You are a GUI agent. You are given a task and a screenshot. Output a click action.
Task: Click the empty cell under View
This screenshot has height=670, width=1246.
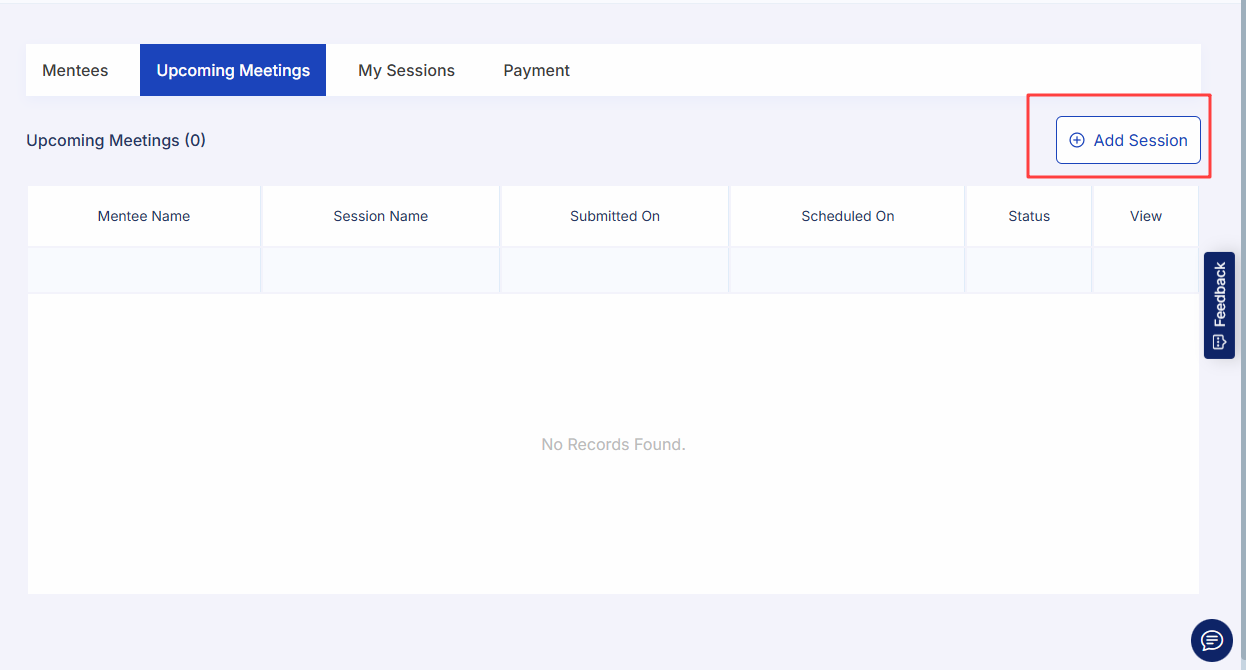coord(1145,270)
